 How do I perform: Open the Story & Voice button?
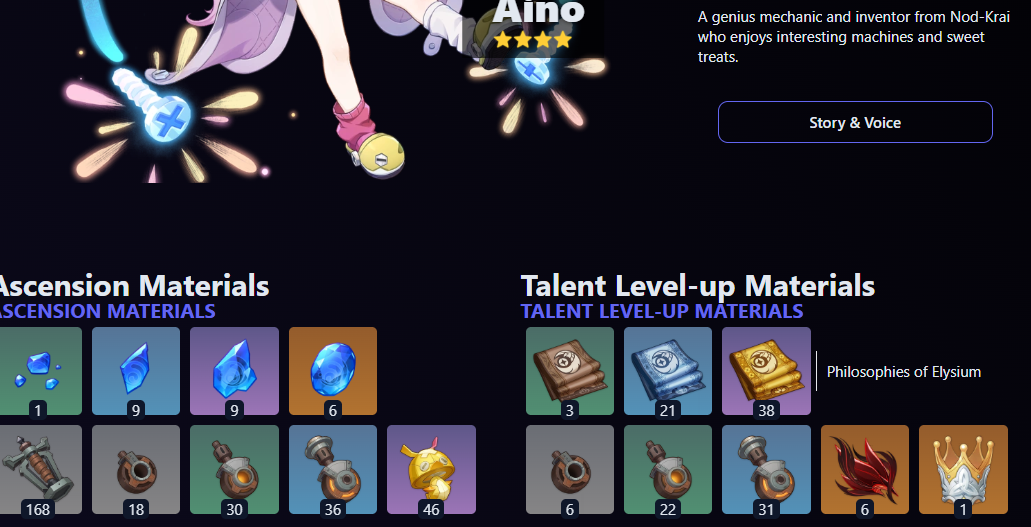pyautogui.click(x=855, y=122)
